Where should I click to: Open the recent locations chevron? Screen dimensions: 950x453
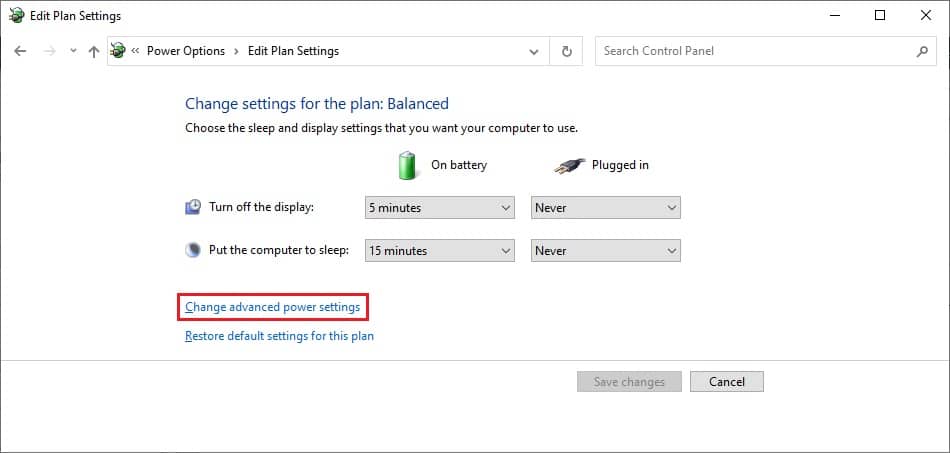pyautogui.click(x=72, y=51)
